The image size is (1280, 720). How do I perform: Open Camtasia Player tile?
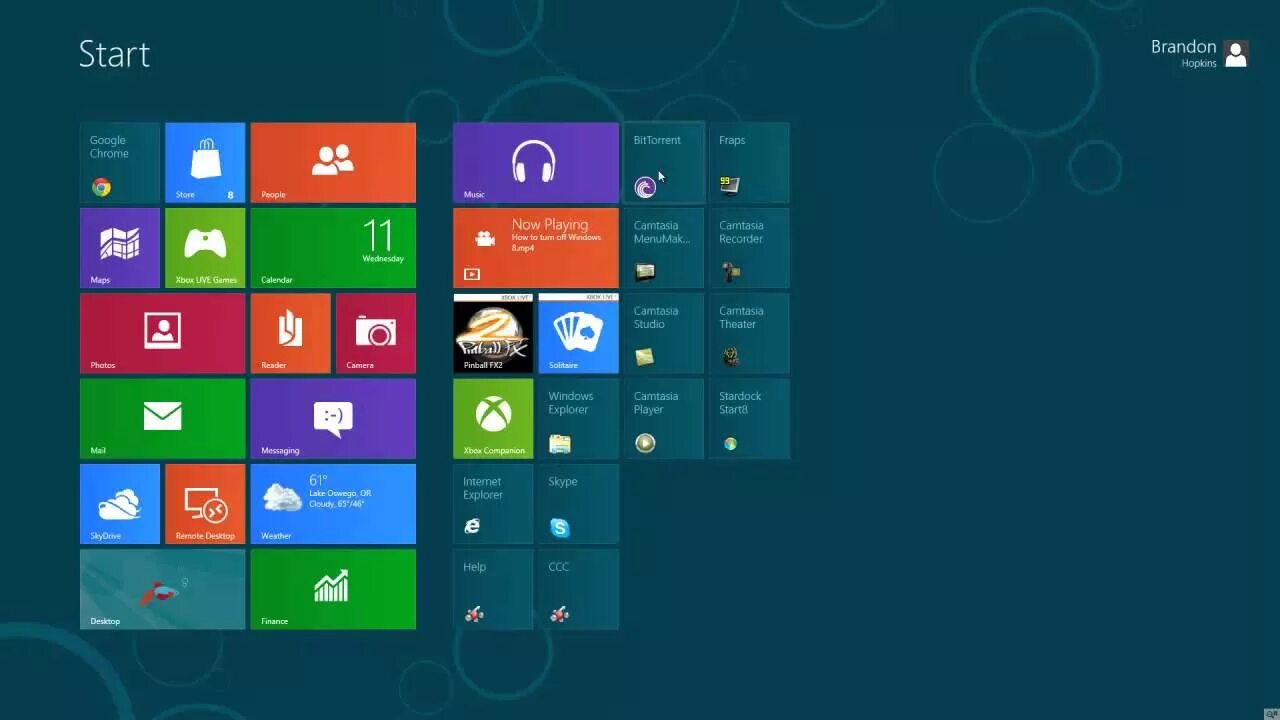664,419
